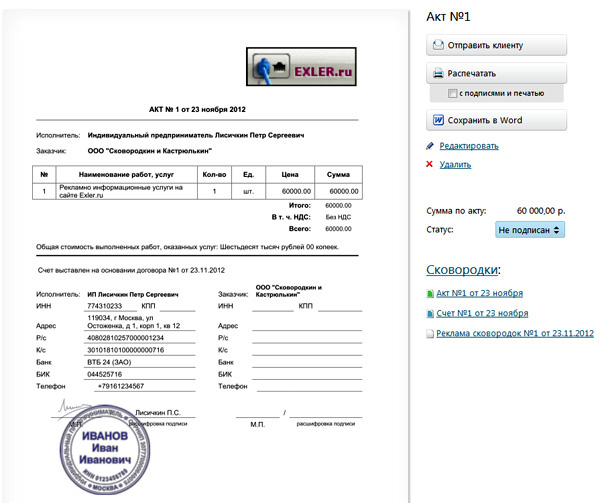600x503 pixels.
Task: Open 'Счет №1 от 23 ноября' link
Action: 481,313
